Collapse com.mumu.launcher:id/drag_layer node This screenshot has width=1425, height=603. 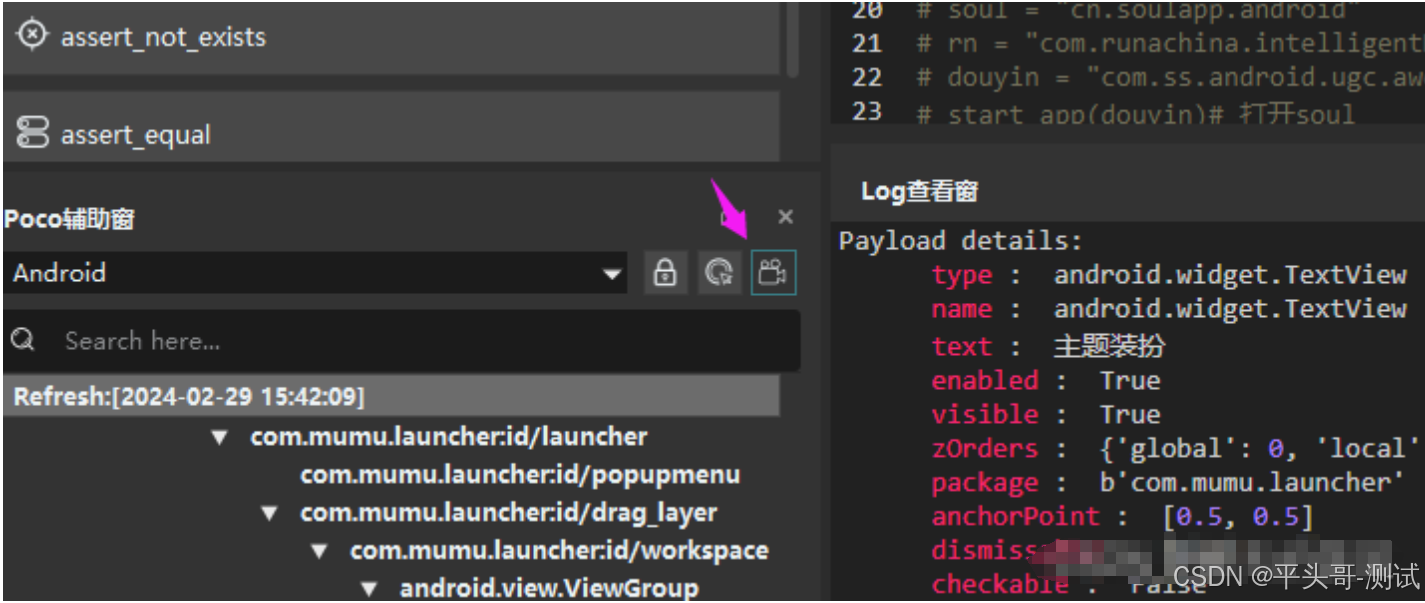click(x=269, y=513)
